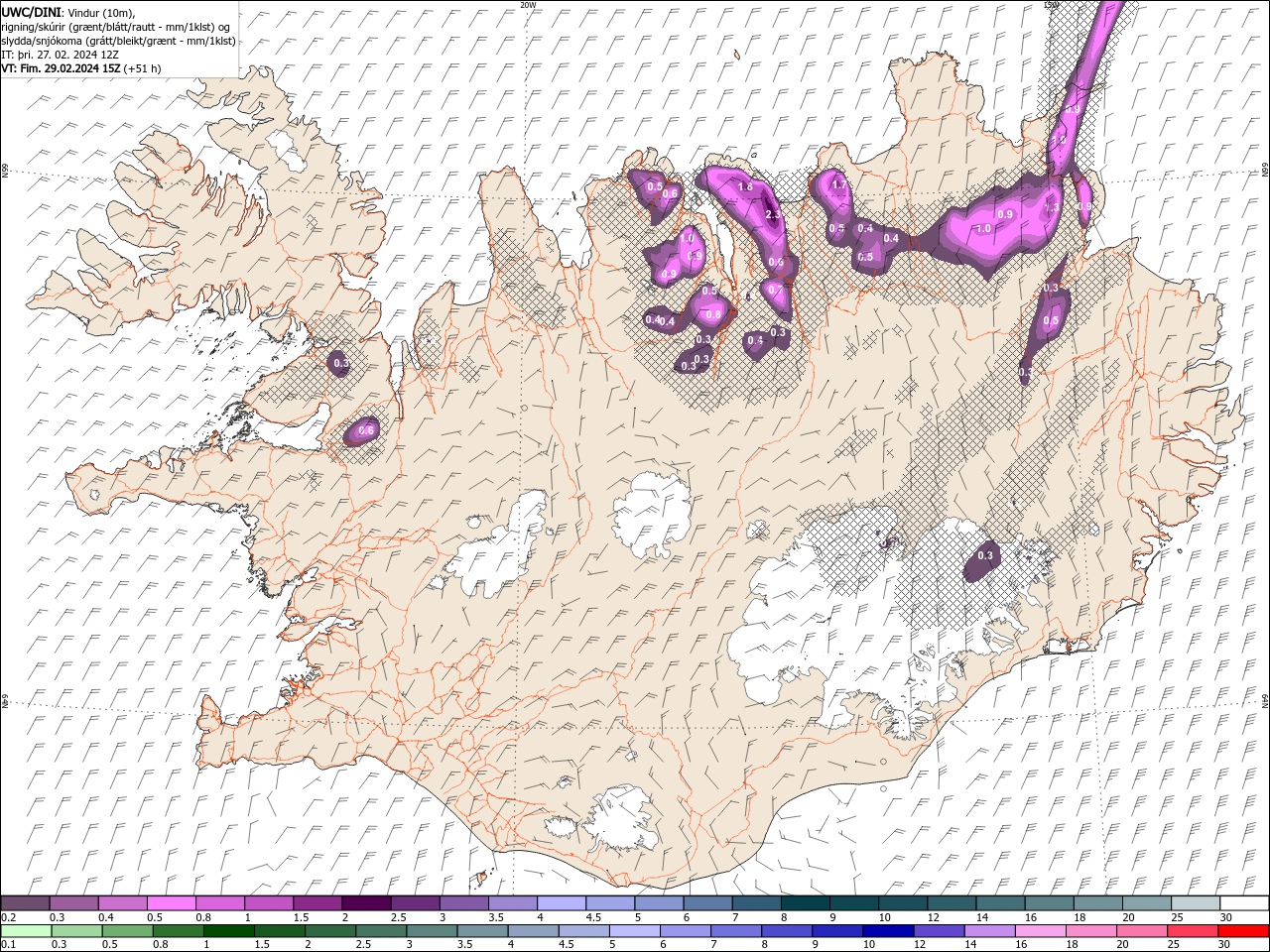Select the snow legend swatch between 14 and 16
This screenshot has width=1270, height=952.
click(999, 903)
